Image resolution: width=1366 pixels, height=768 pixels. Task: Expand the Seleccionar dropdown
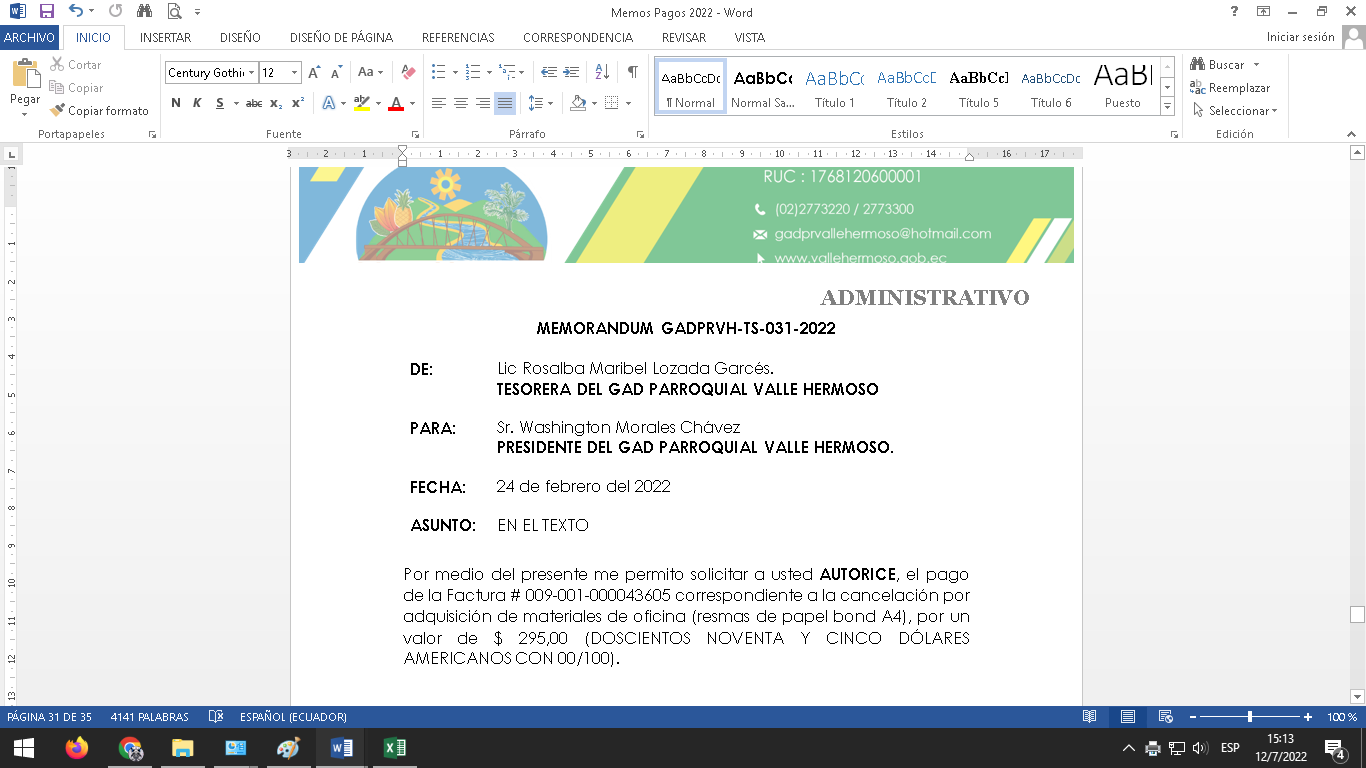1241,111
